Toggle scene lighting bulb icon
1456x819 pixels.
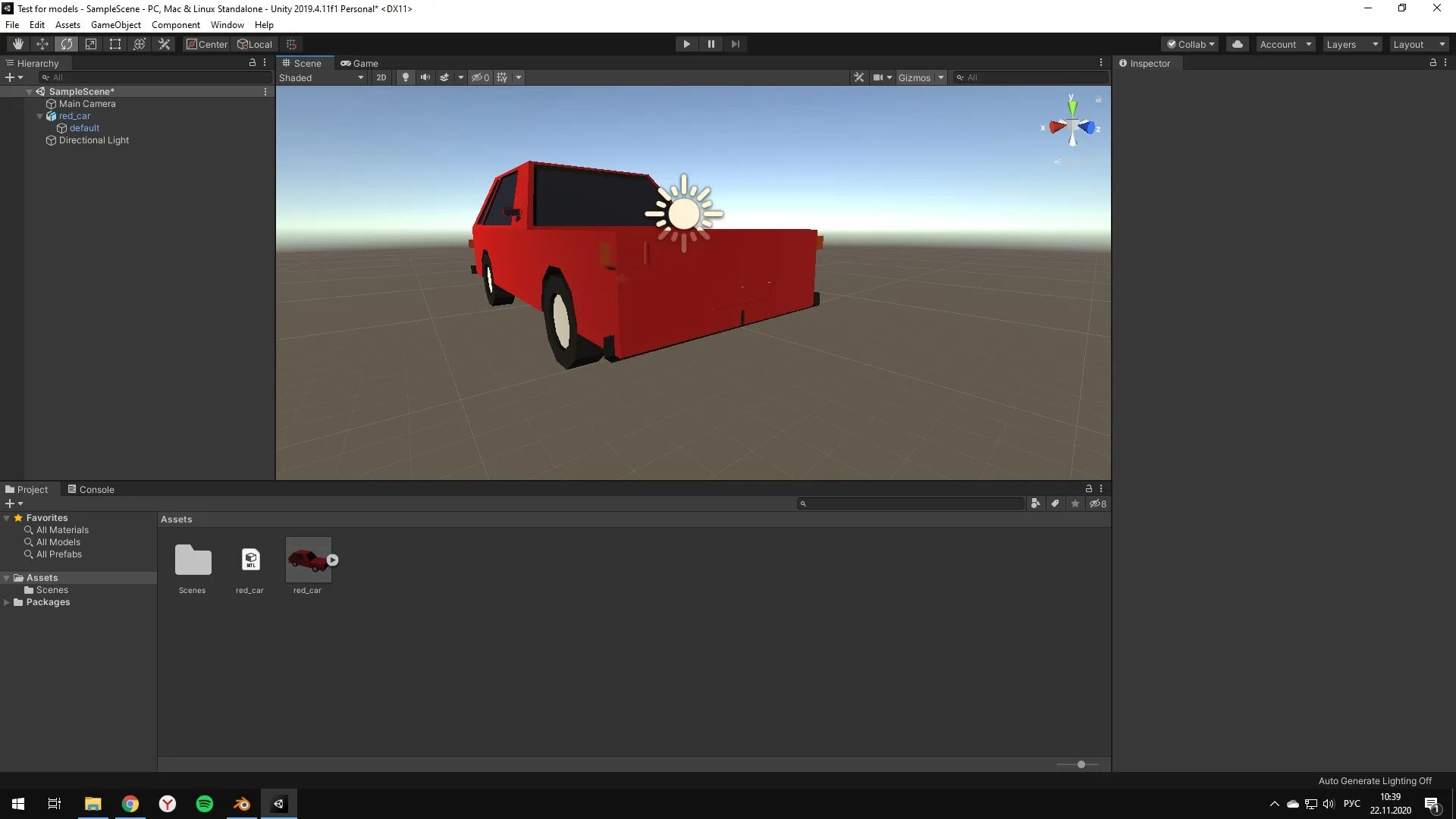406,77
